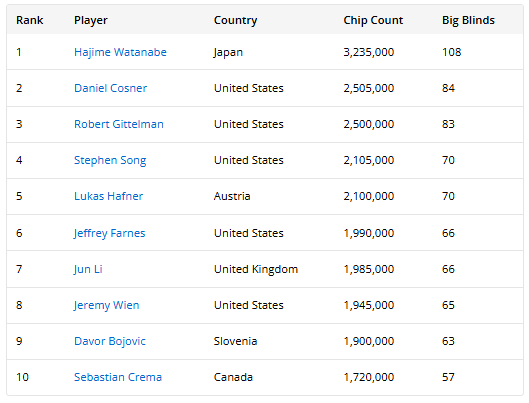The height and width of the screenshot is (403, 529).
Task: Click the Japan country cell
Action: click(228, 53)
